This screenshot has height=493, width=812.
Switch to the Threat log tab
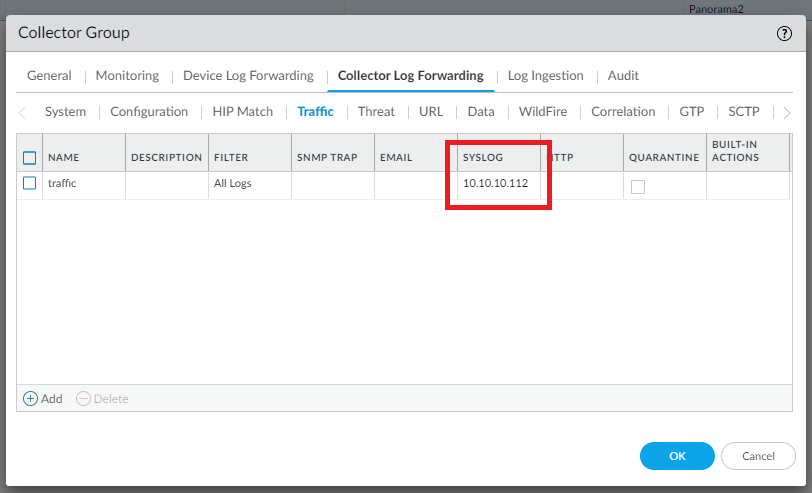click(x=376, y=111)
